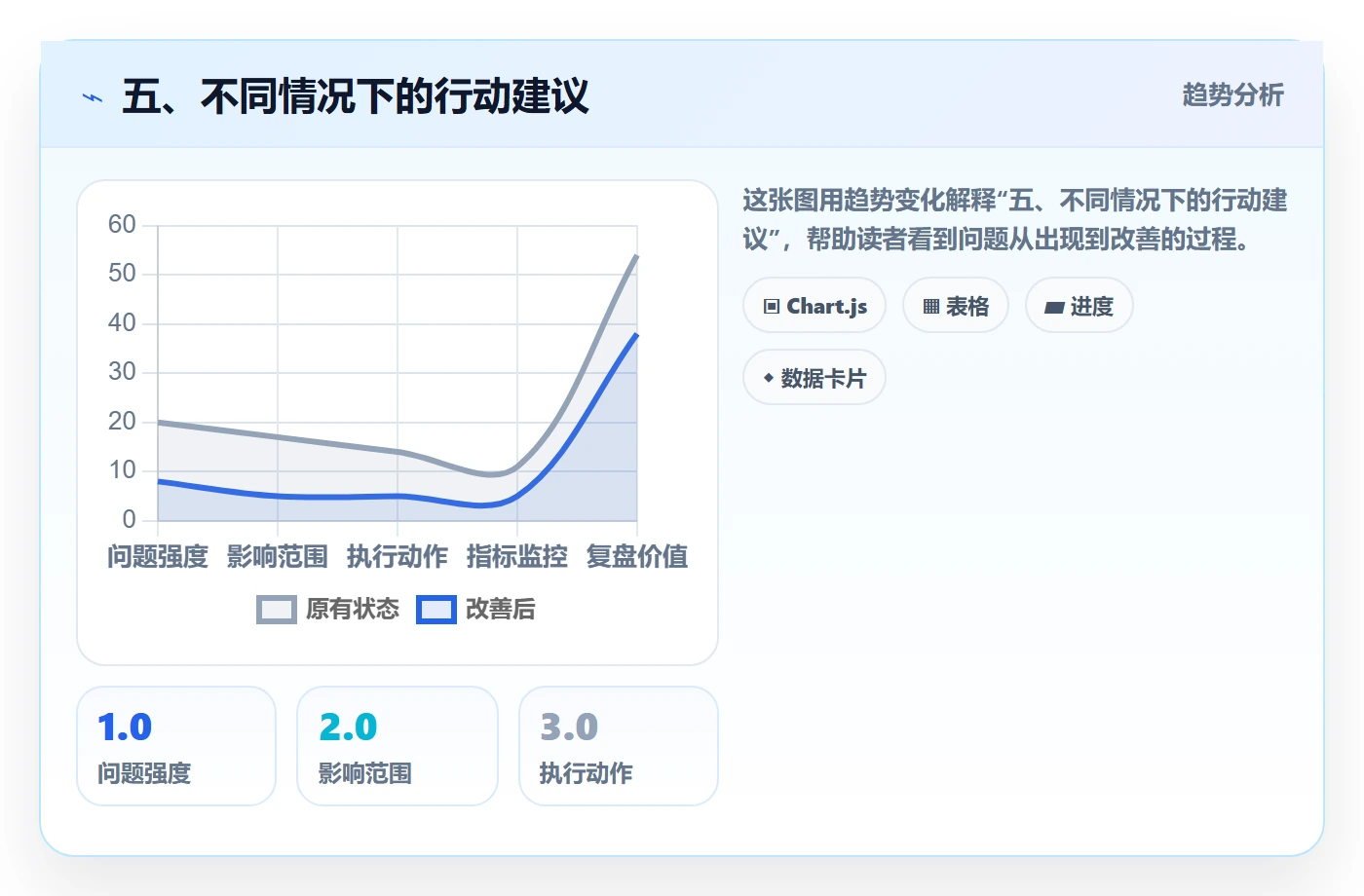Image resolution: width=1364 pixels, height=896 pixels.
Task: Click the 执行动作 x-axis label on chart
Action: click(x=398, y=556)
